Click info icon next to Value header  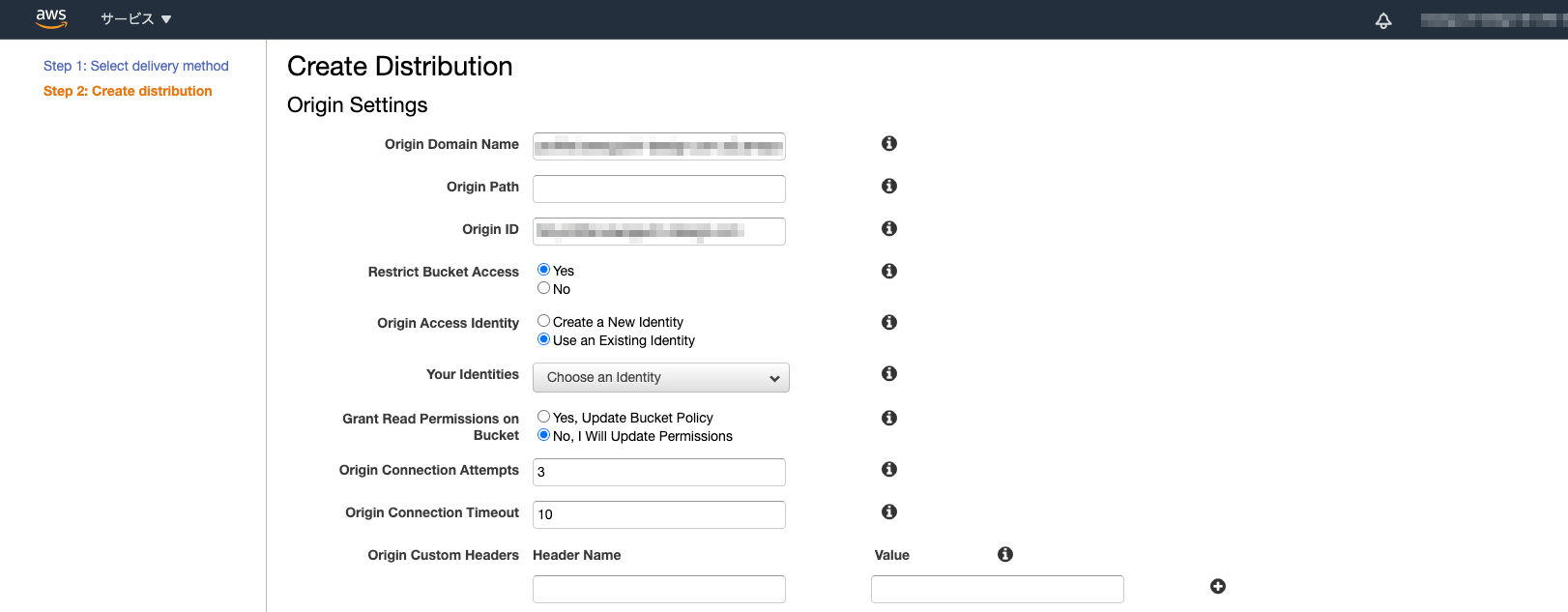point(1005,554)
